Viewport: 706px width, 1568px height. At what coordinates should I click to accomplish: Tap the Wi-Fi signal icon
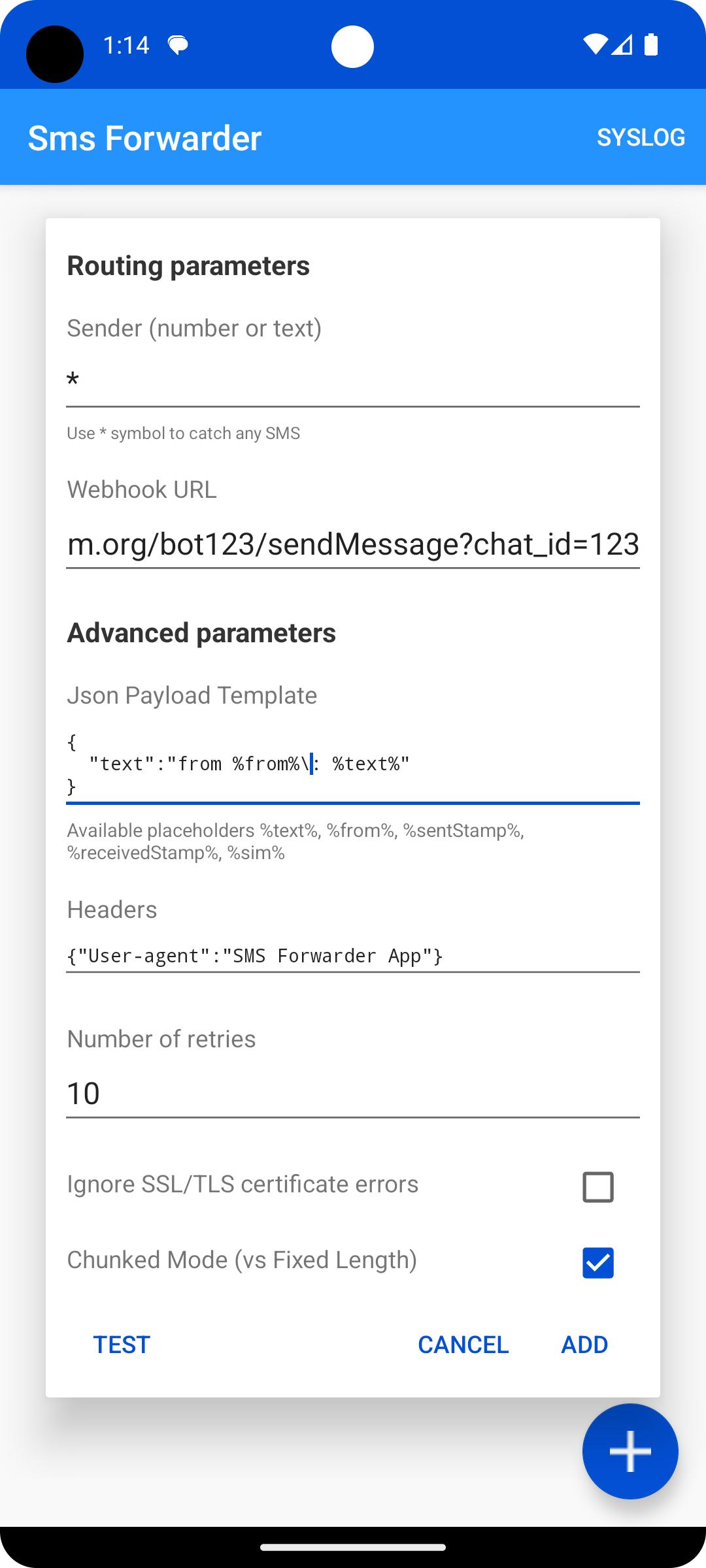pos(595,44)
